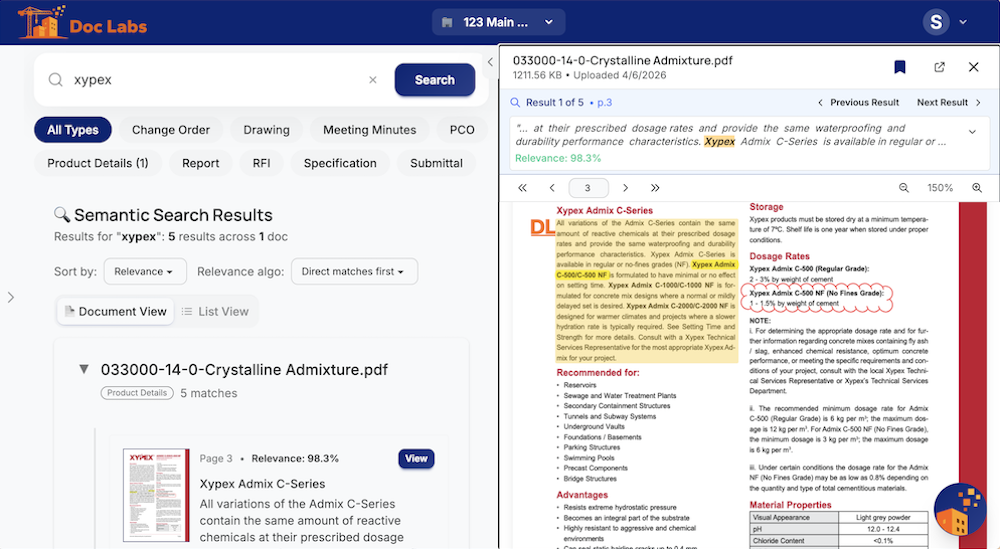
Task: Open the user avatar S menu
Action: [x=936, y=22]
